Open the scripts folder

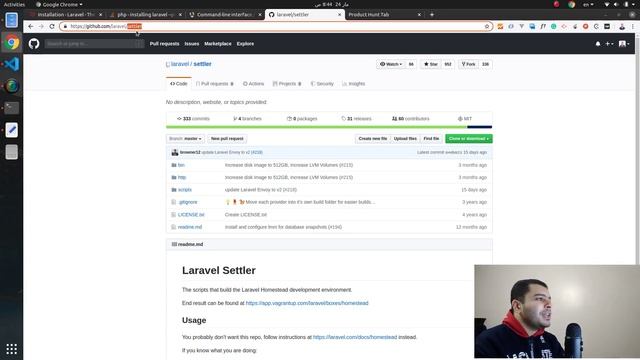[184, 189]
